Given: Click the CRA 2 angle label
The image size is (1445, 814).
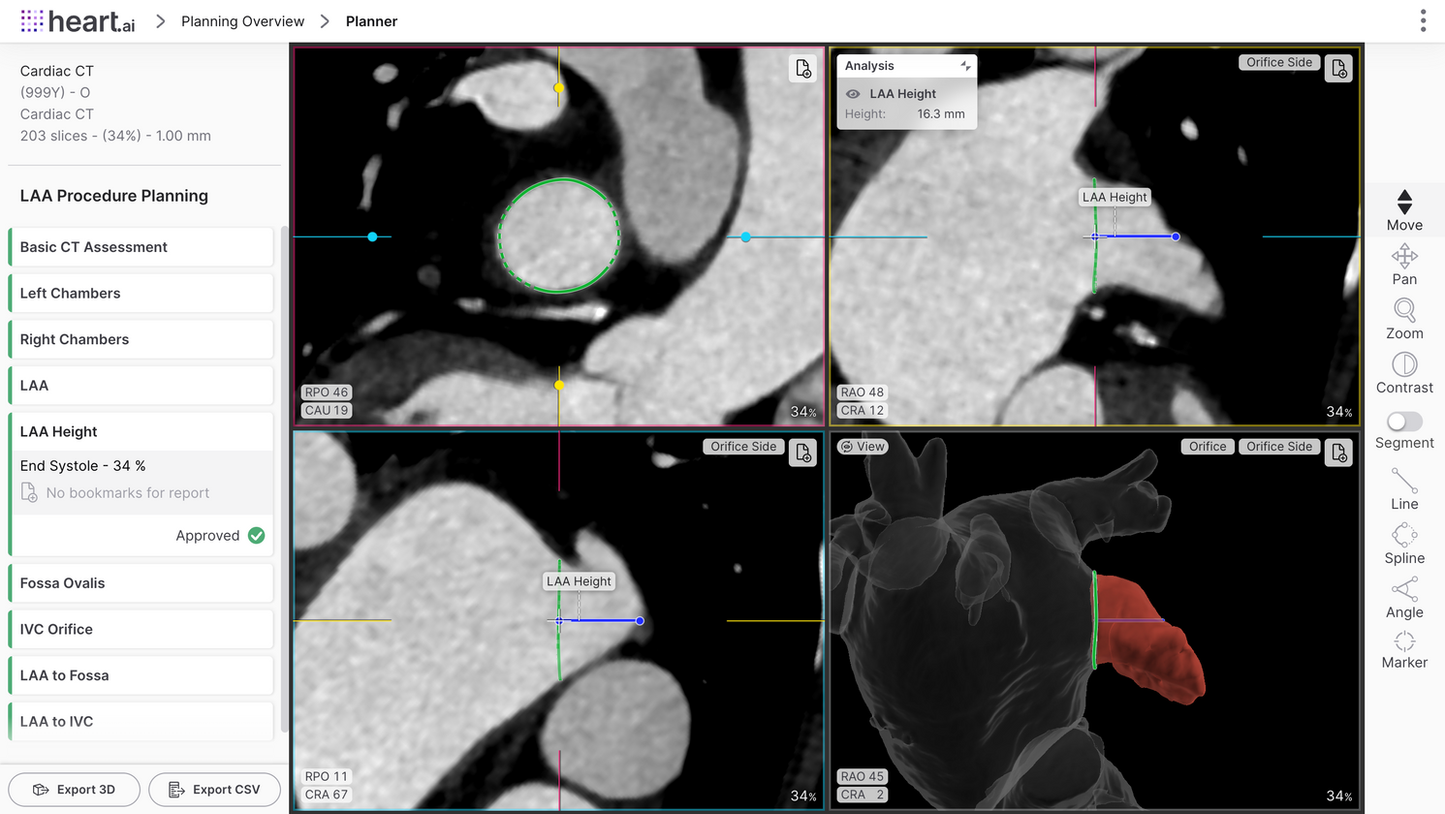Looking at the screenshot, I should pos(862,795).
